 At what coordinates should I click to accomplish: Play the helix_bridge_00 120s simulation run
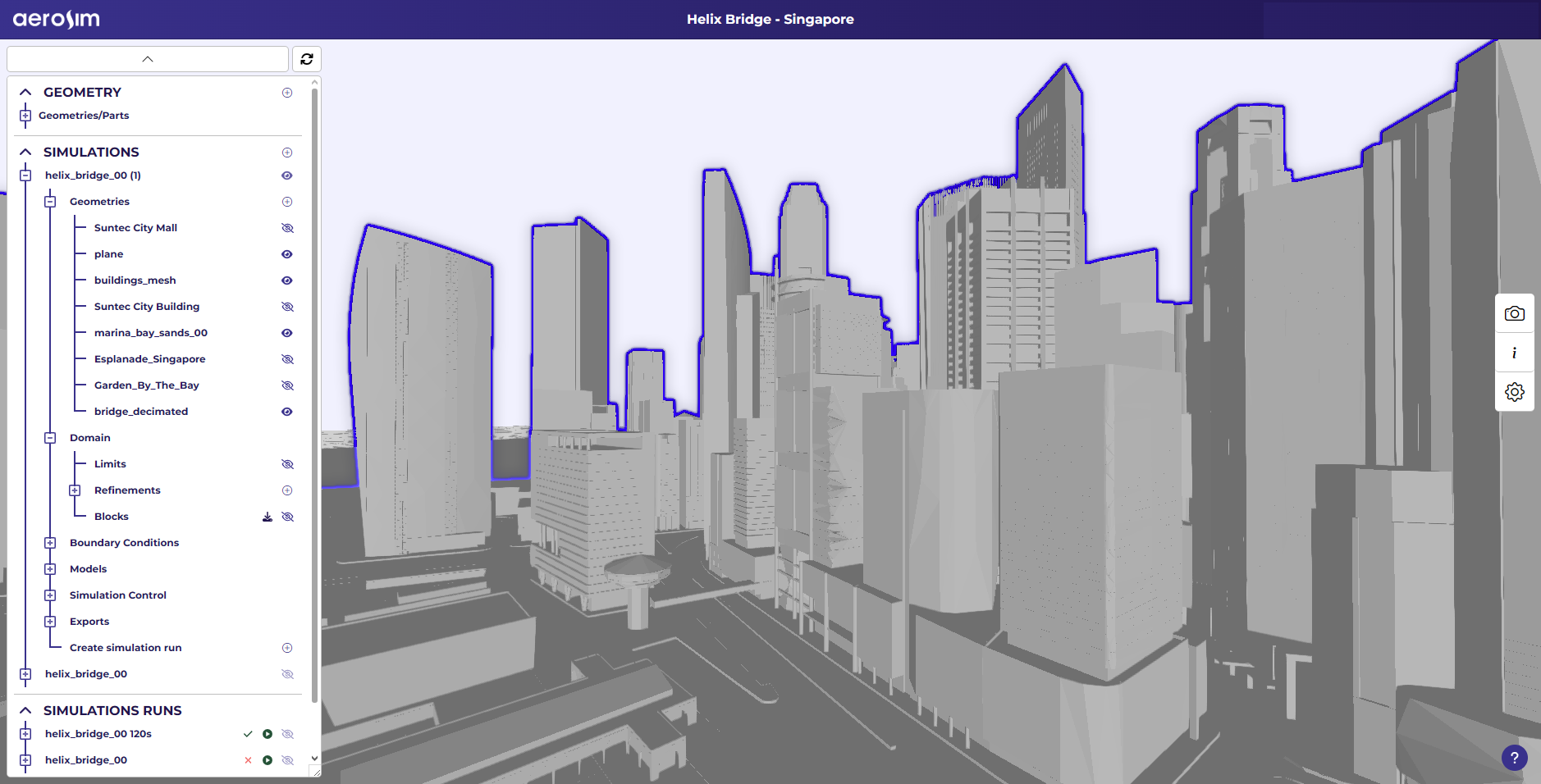(x=268, y=734)
